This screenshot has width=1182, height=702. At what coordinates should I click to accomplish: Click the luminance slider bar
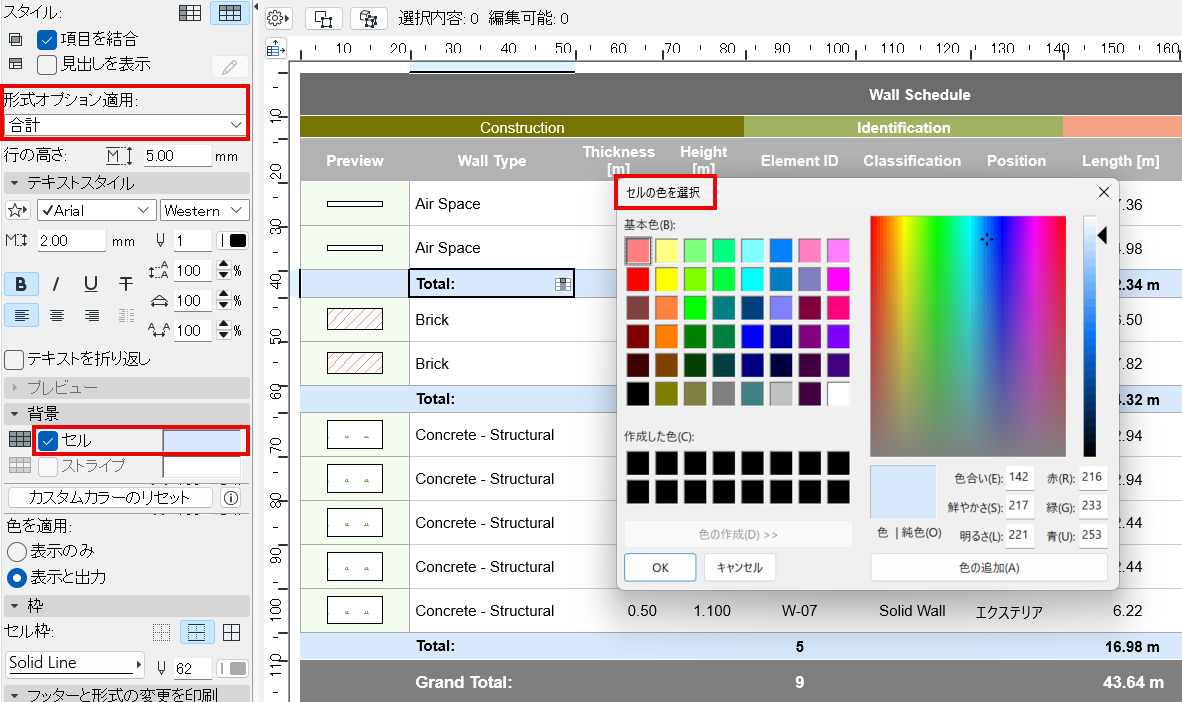pyautogui.click(x=1089, y=336)
